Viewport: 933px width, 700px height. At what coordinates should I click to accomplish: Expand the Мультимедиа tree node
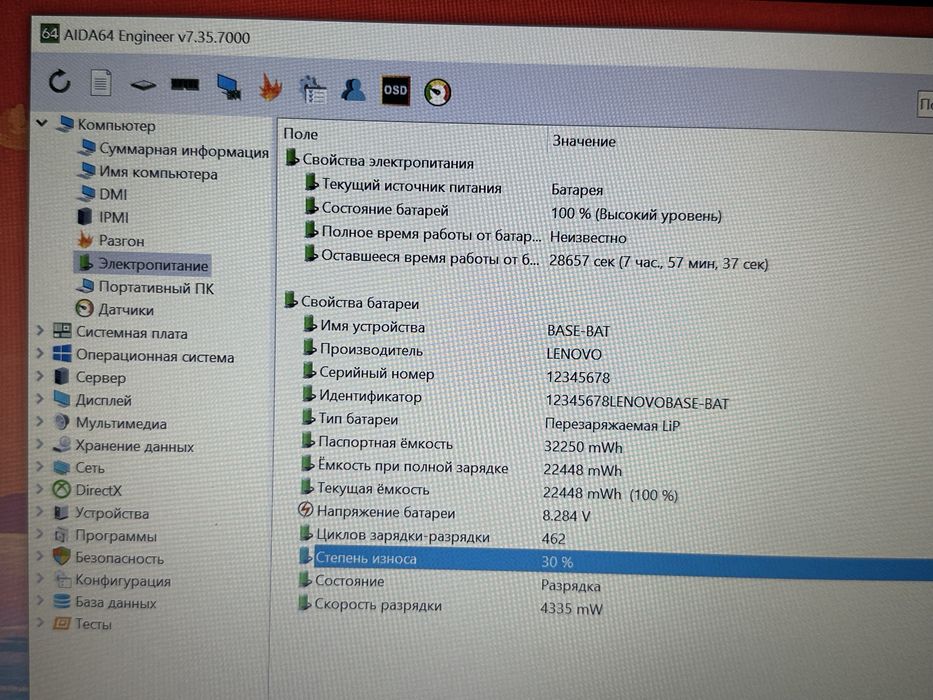(x=40, y=421)
